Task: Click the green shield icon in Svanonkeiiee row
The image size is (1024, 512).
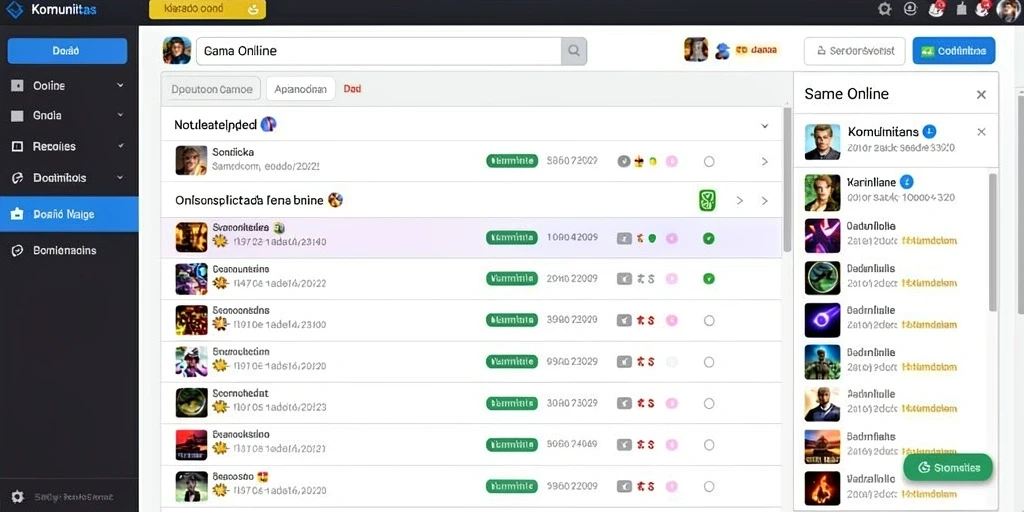Action: click(x=652, y=238)
